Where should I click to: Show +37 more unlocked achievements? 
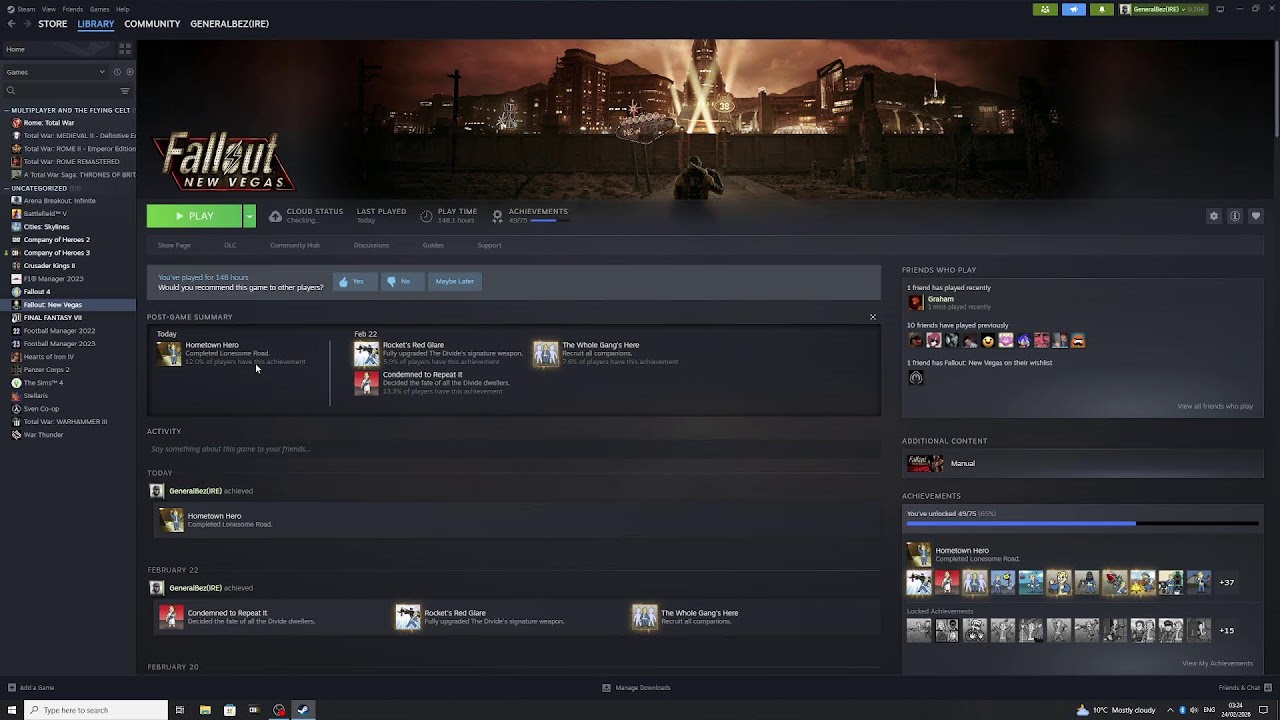tap(1226, 582)
